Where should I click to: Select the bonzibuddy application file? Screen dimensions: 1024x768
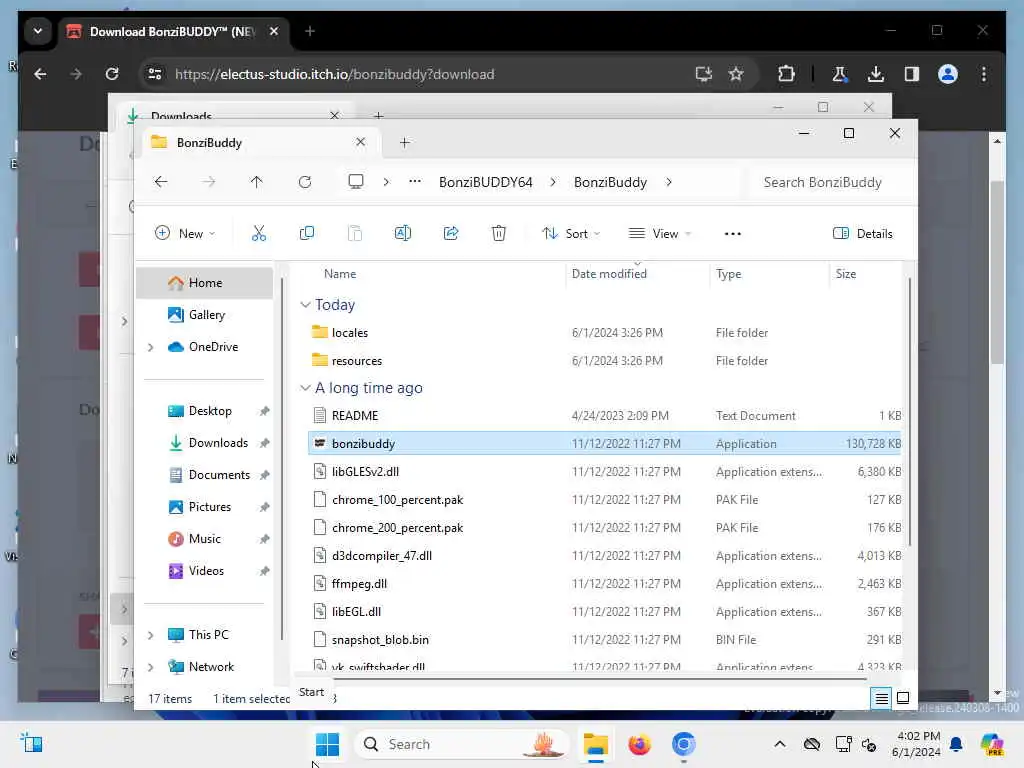tap(604, 443)
